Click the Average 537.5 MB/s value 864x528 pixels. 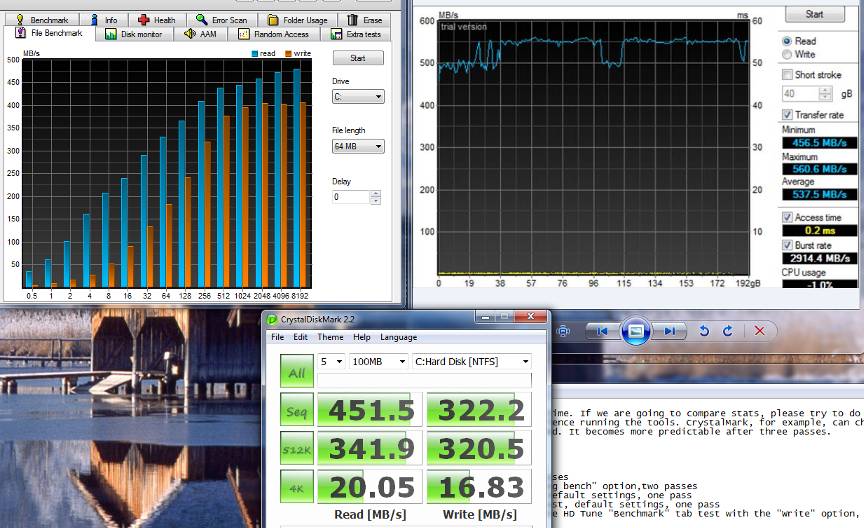pyautogui.click(x=819, y=195)
